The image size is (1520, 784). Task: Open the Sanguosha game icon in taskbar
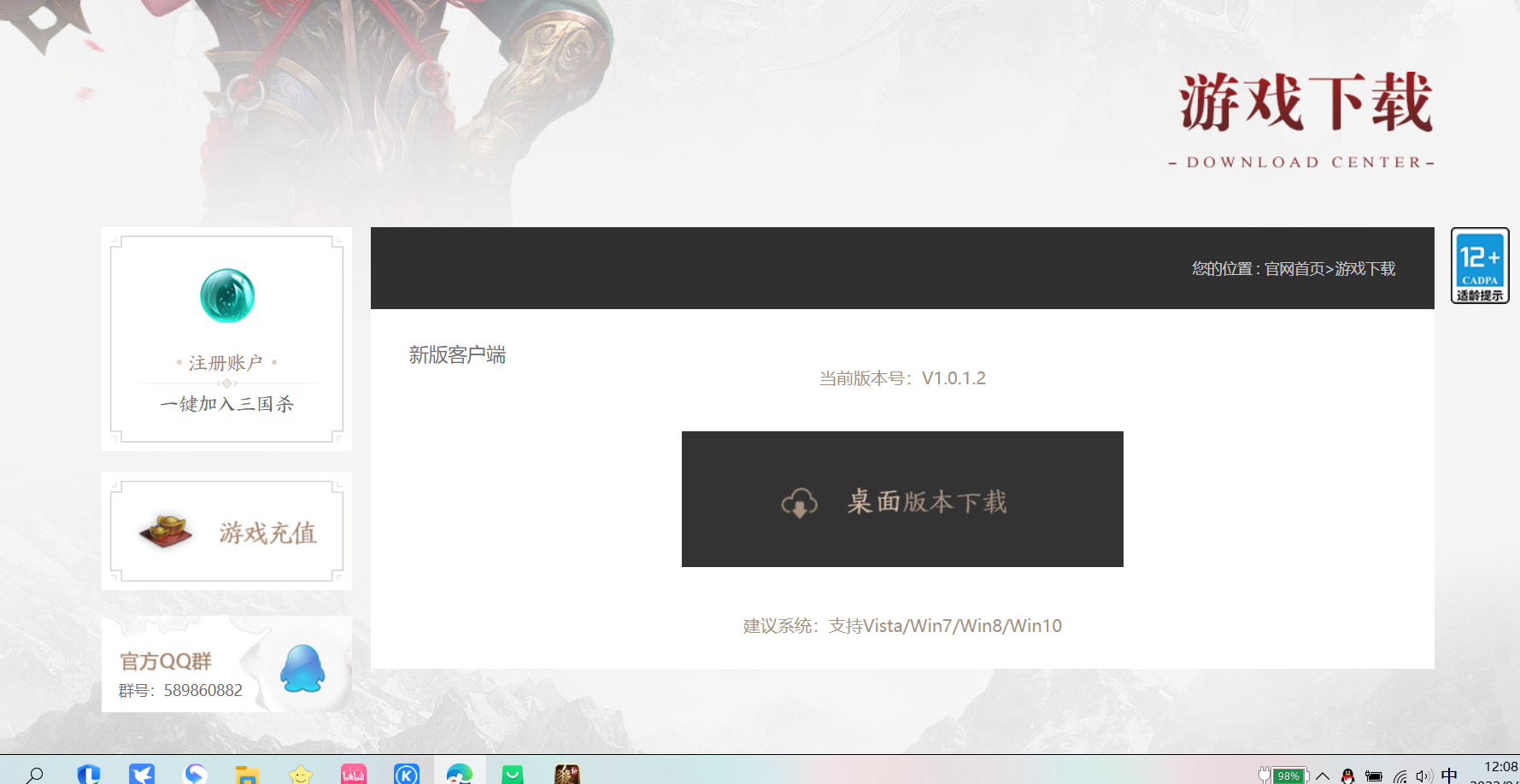567,775
